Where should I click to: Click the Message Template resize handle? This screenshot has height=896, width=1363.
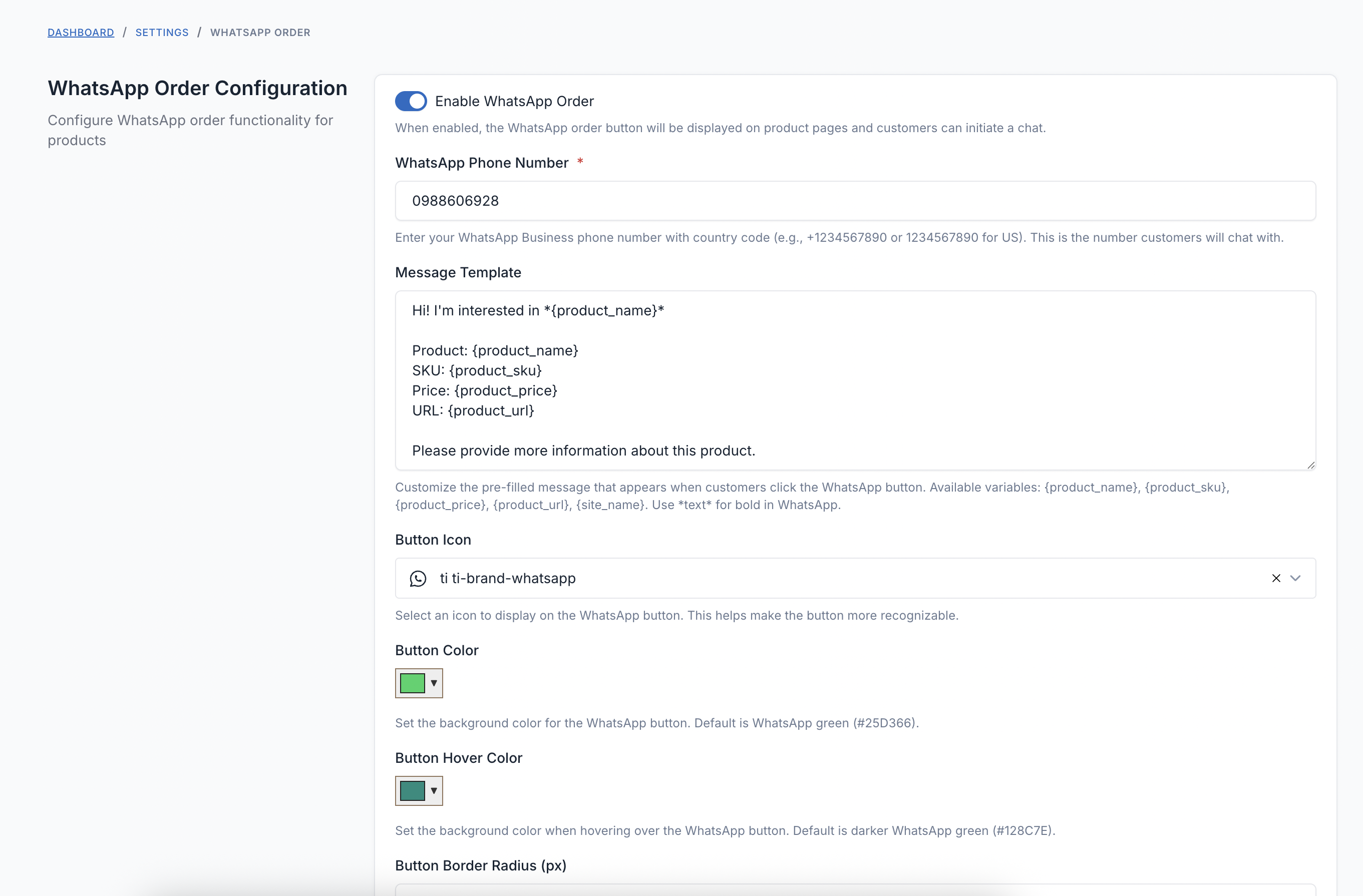pos(1310,465)
